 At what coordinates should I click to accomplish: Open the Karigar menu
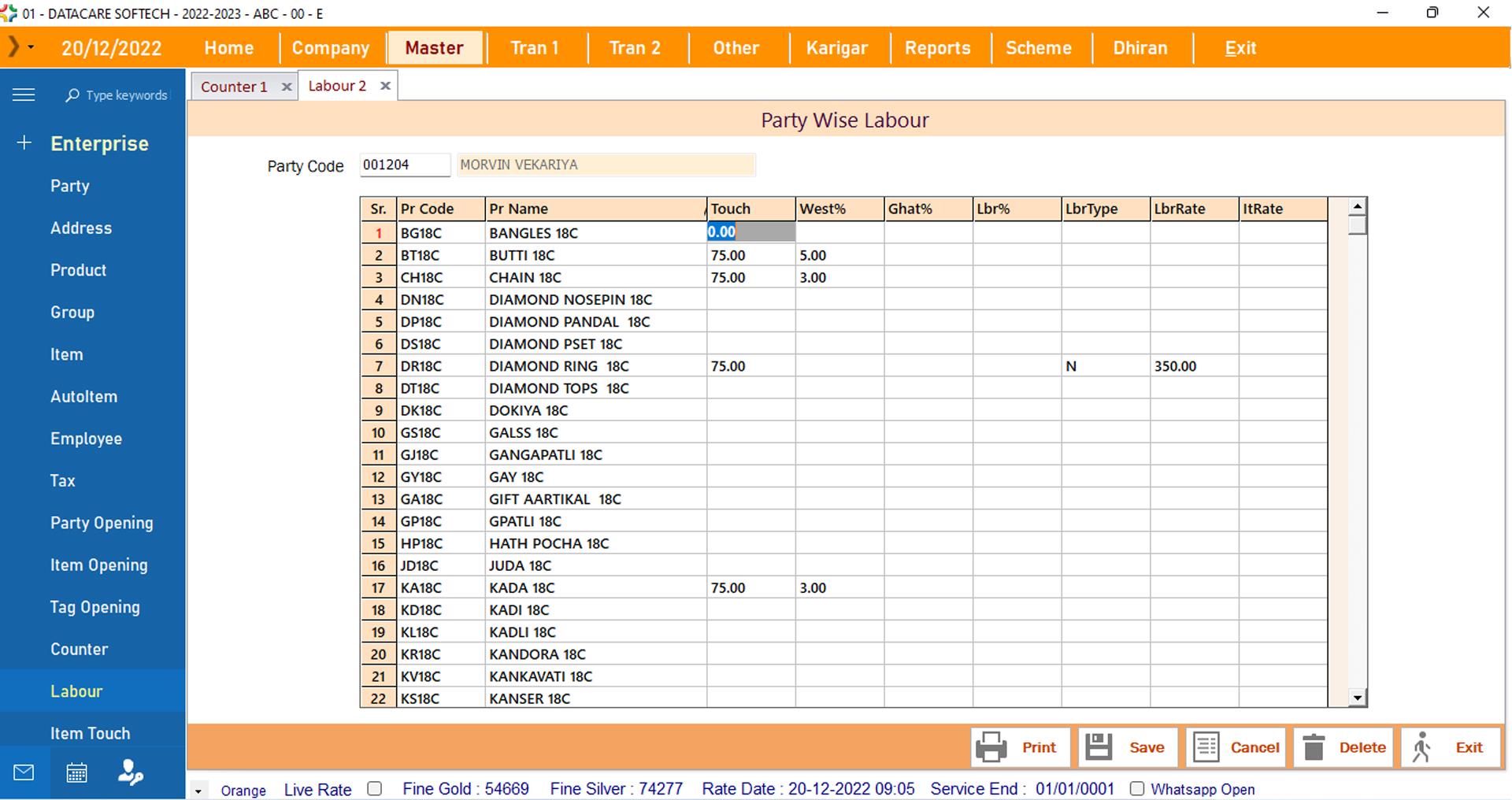[837, 48]
